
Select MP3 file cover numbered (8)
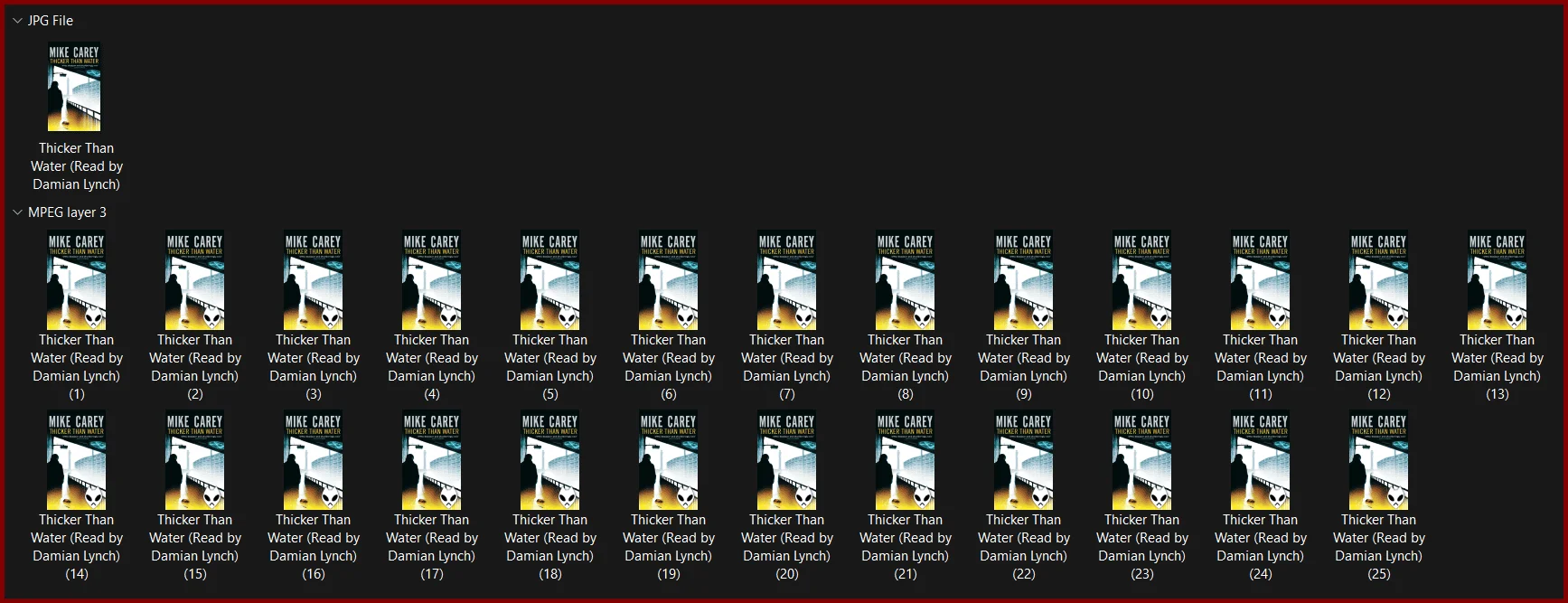coord(906,280)
